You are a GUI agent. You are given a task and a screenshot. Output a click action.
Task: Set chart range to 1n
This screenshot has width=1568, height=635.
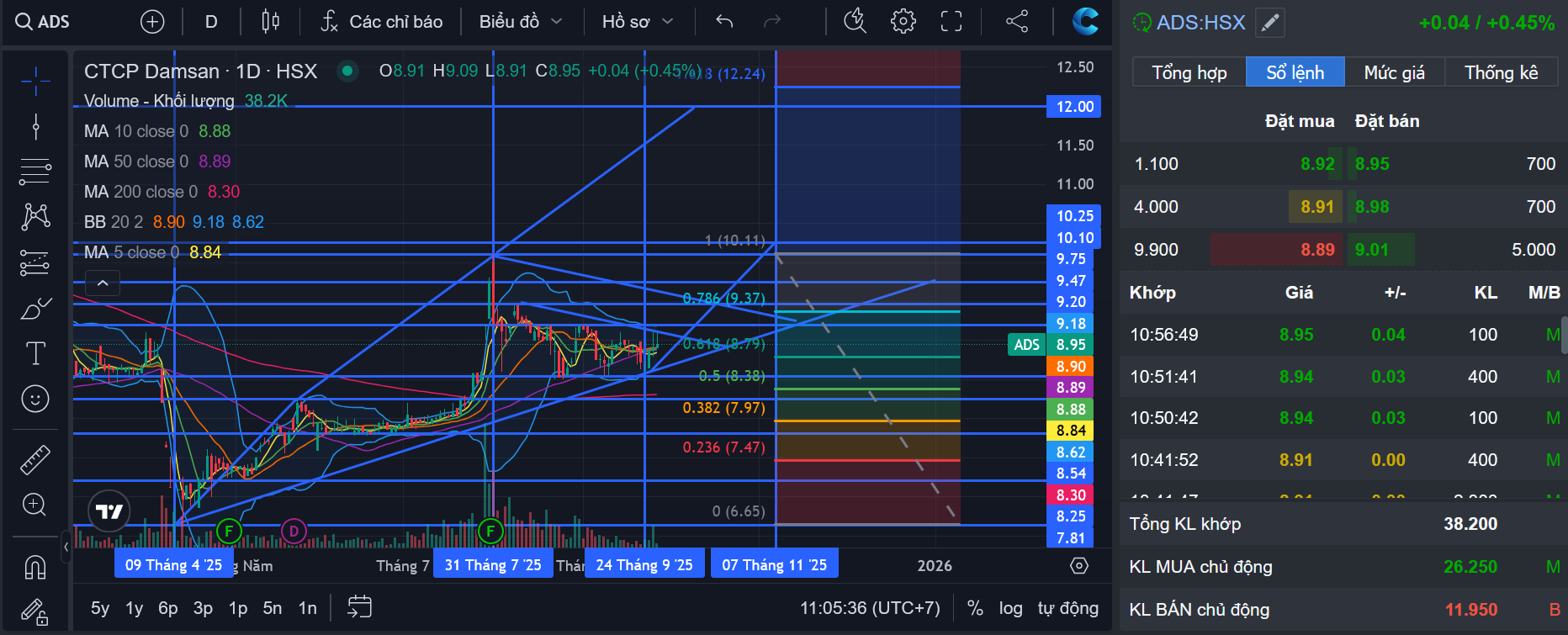(308, 607)
